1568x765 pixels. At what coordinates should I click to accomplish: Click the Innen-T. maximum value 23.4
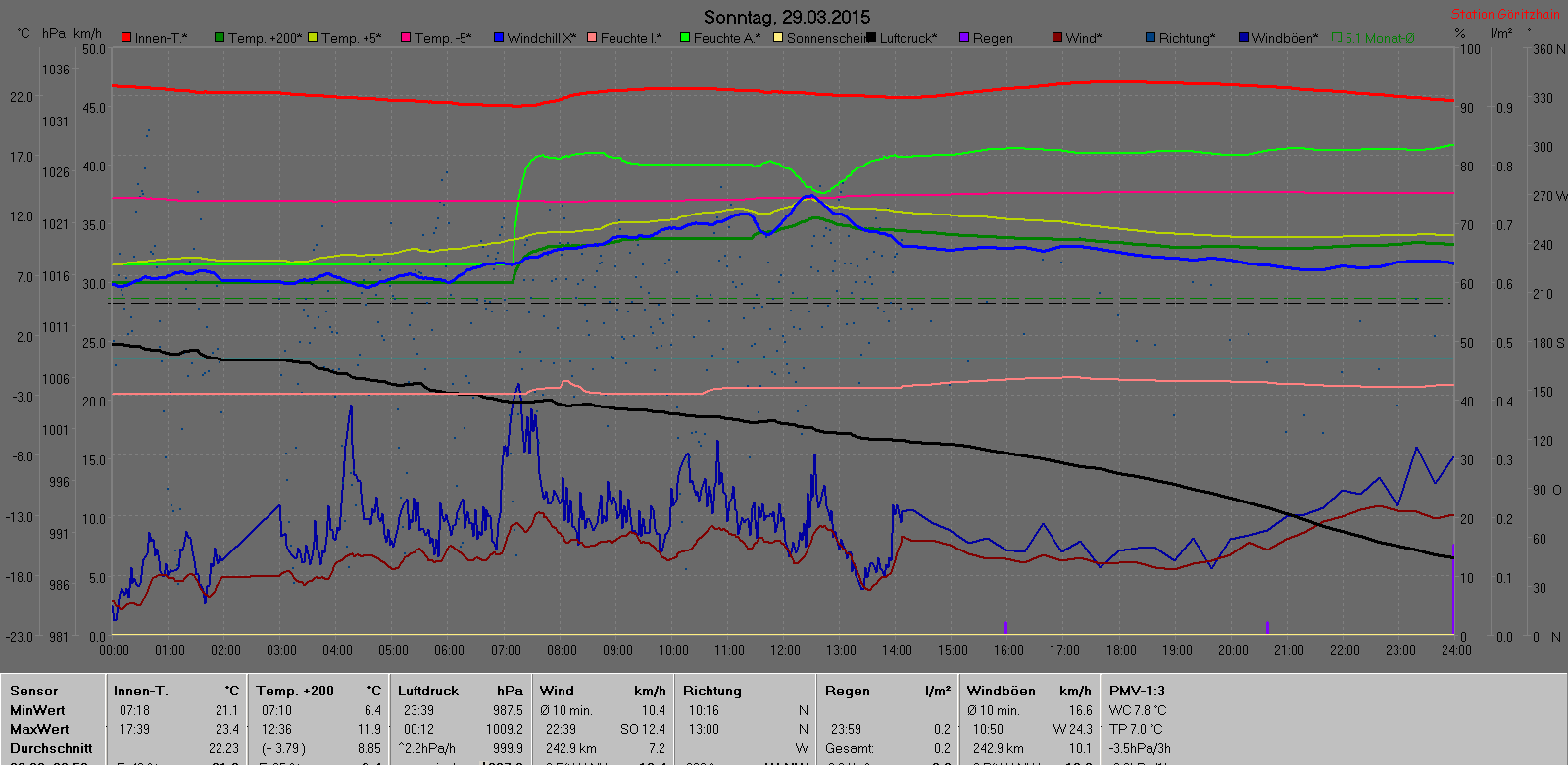(x=227, y=729)
